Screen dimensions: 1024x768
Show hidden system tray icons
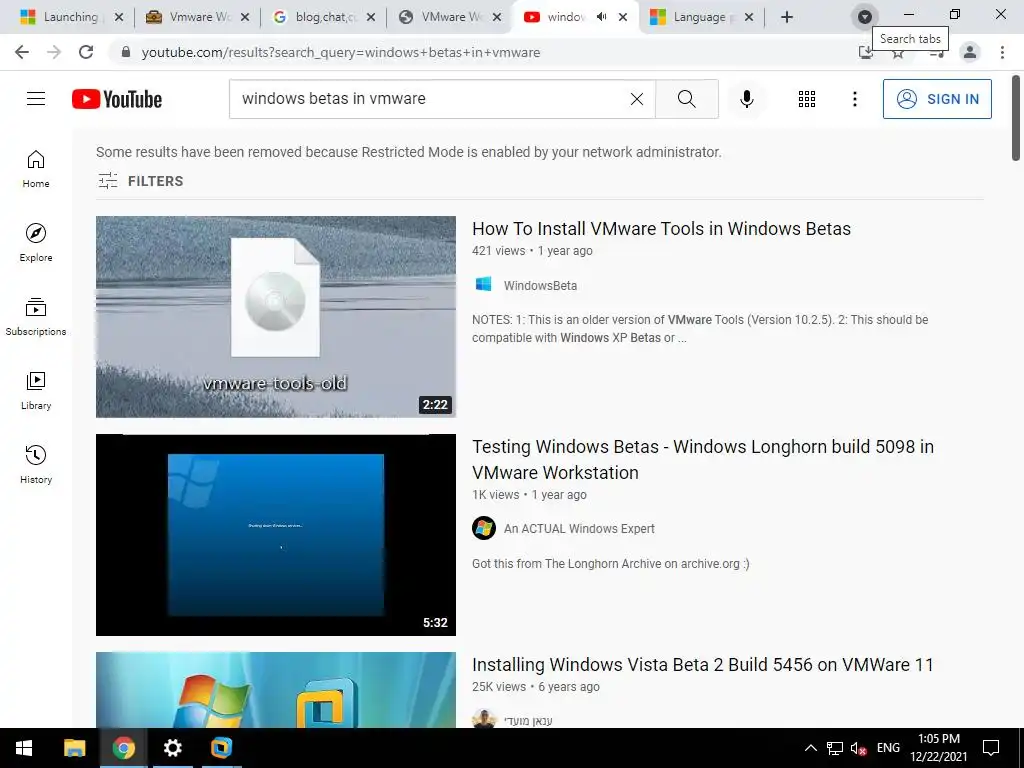click(x=810, y=748)
